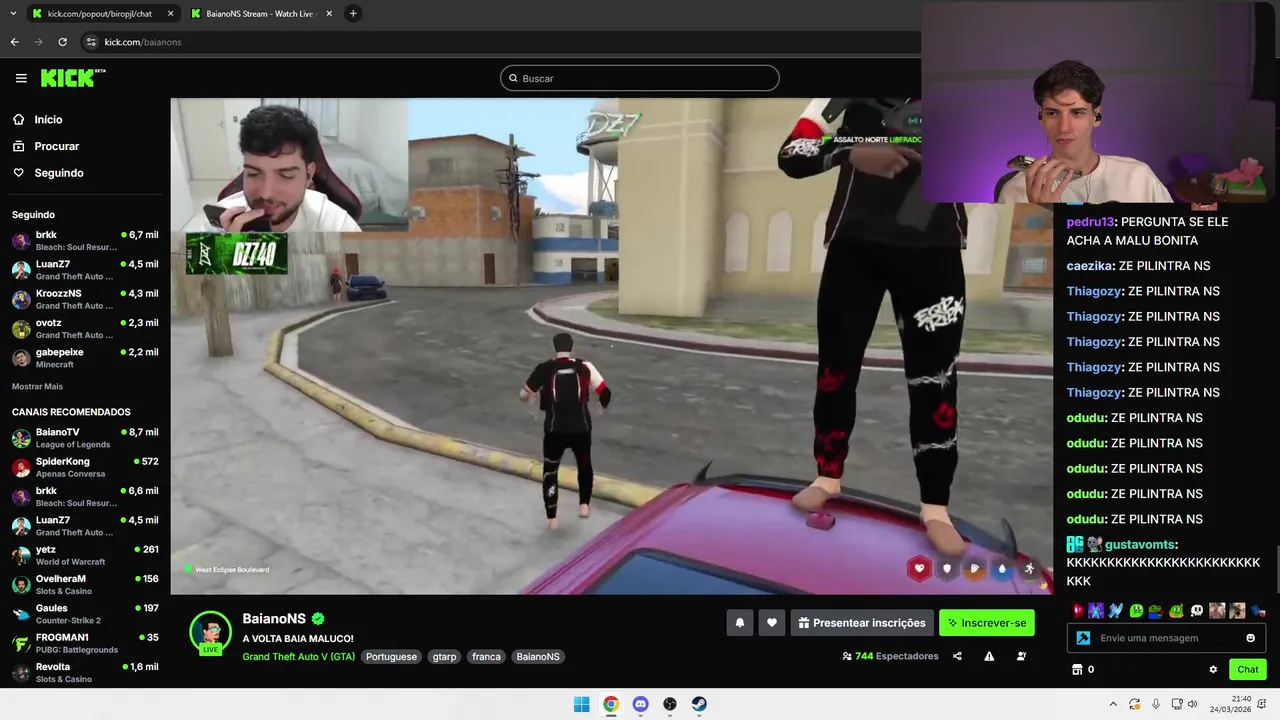This screenshot has height=720, width=1280.
Task: Toggle notification bell for BaianoNS
Action: point(740,623)
